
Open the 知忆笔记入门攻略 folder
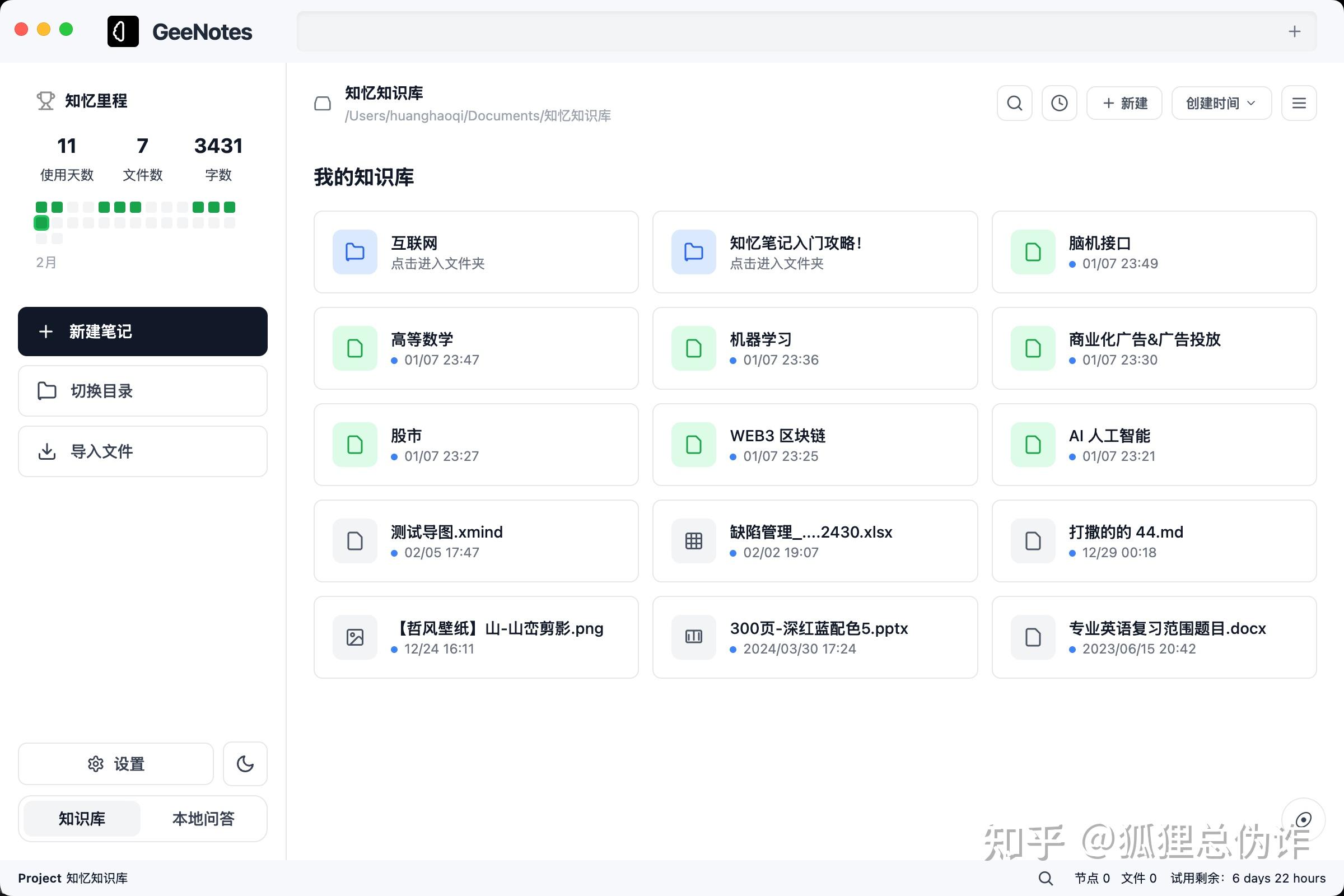814,252
